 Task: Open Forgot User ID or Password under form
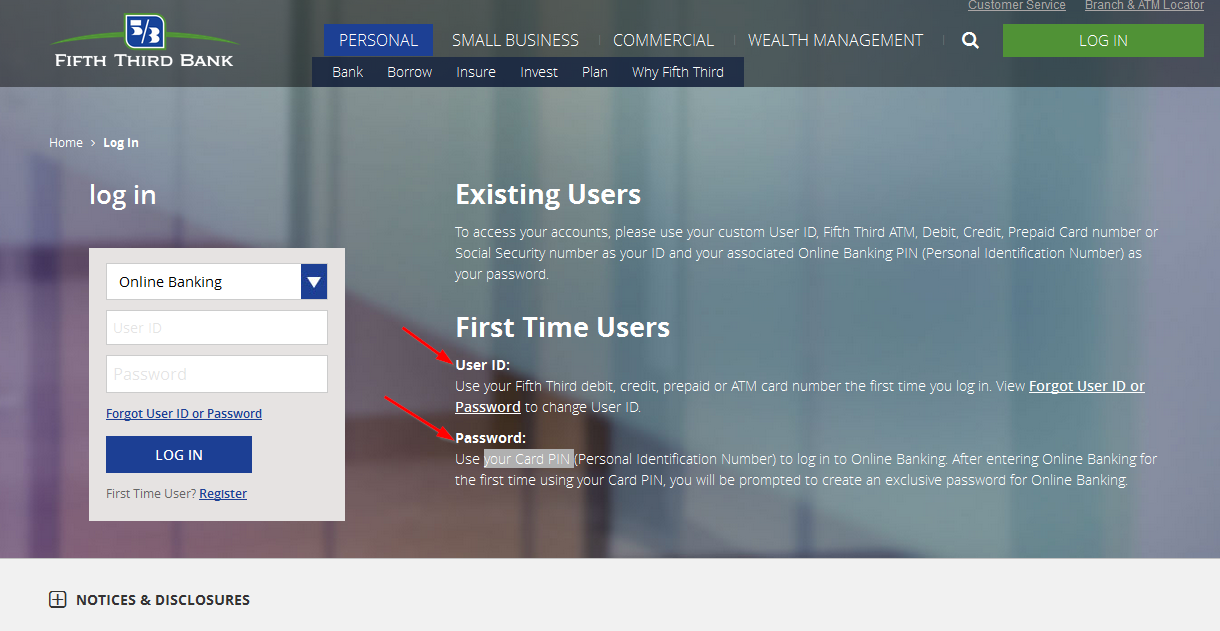click(x=184, y=414)
